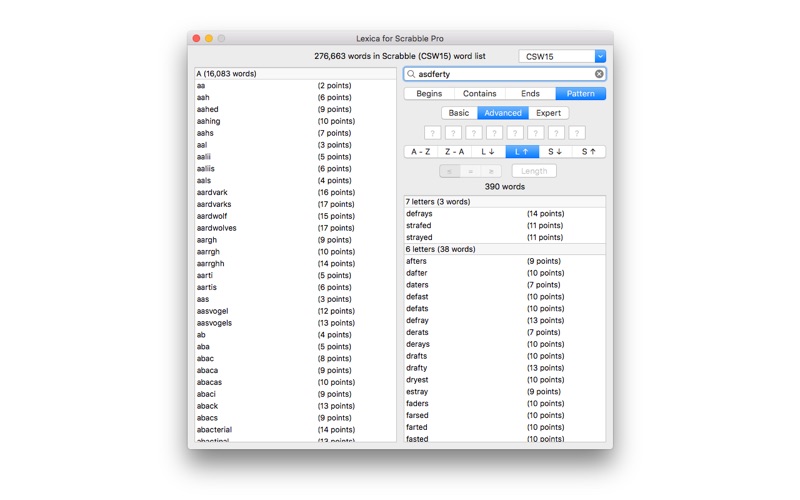This screenshot has width=800, height=500.
Task: Switch to the Begins search mode
Action: point(429,93)
